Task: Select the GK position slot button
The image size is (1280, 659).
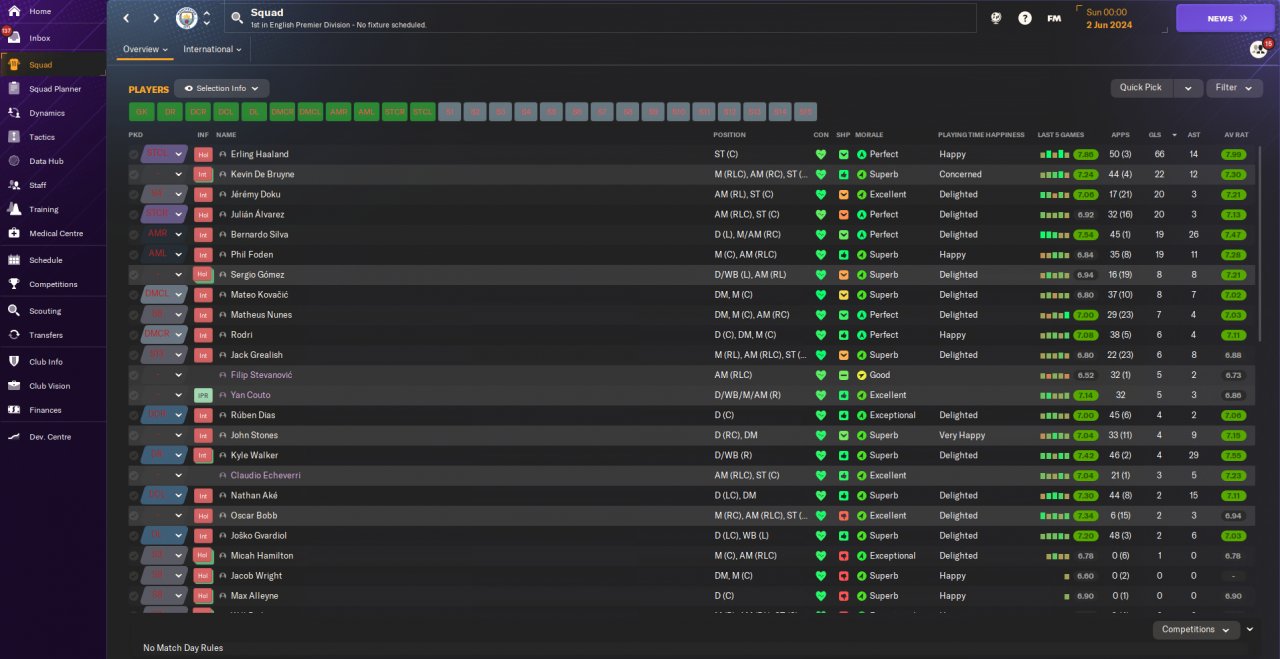Action: 141,112
